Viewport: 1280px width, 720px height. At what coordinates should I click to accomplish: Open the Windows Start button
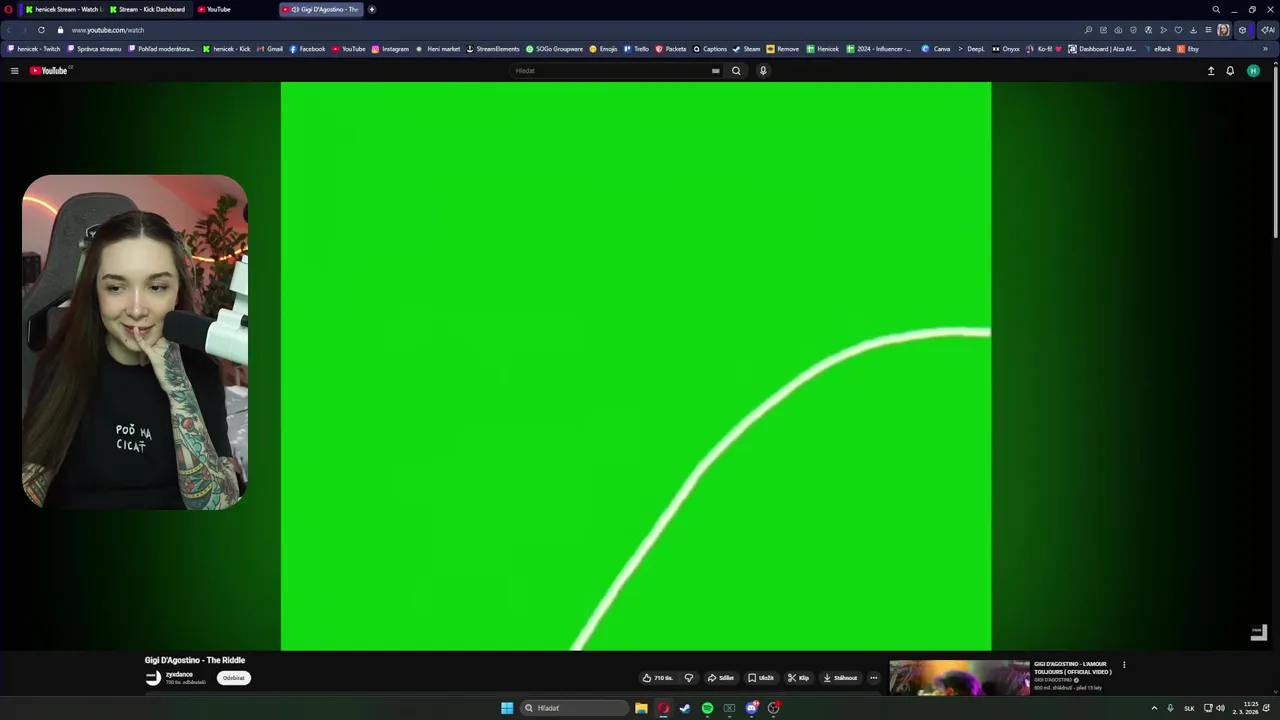tap(507, 708)
